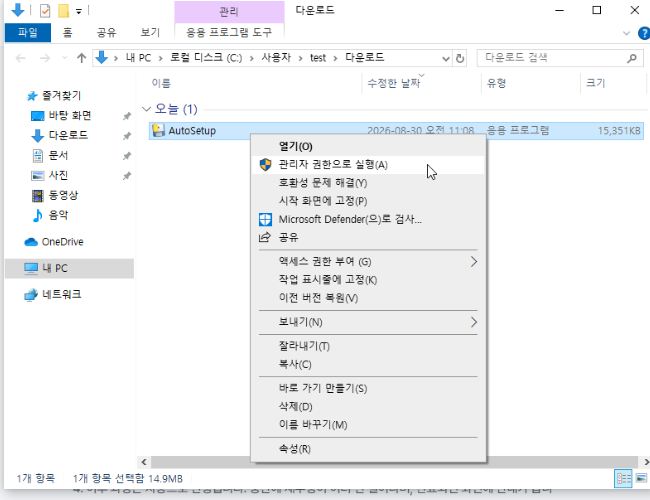The height and width of the screenshot is (500, 650).
Task: Expand the 보내기(N) submenu
Action: 368,322
